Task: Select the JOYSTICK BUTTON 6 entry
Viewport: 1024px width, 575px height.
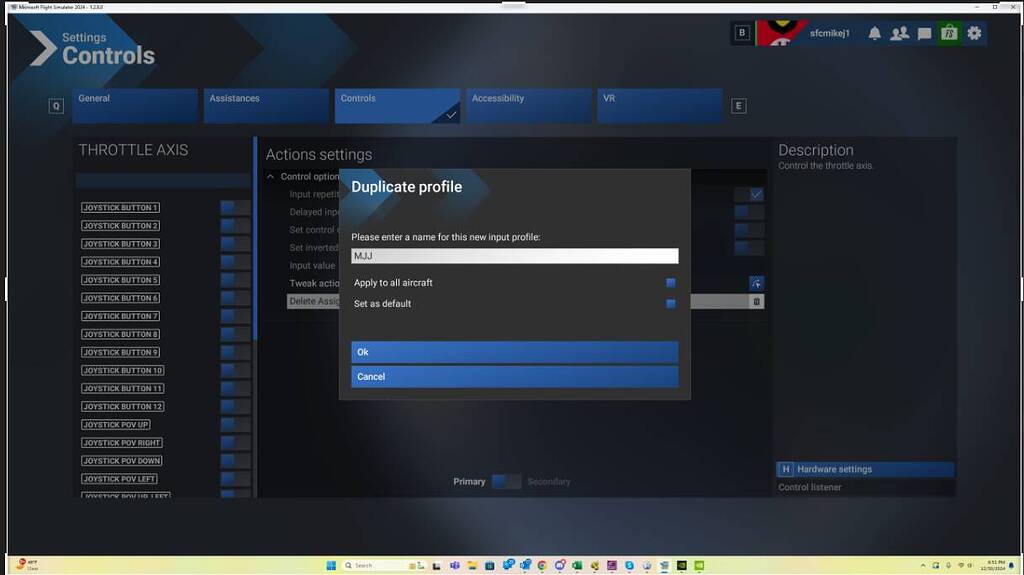Action: [x=120, y=298]
